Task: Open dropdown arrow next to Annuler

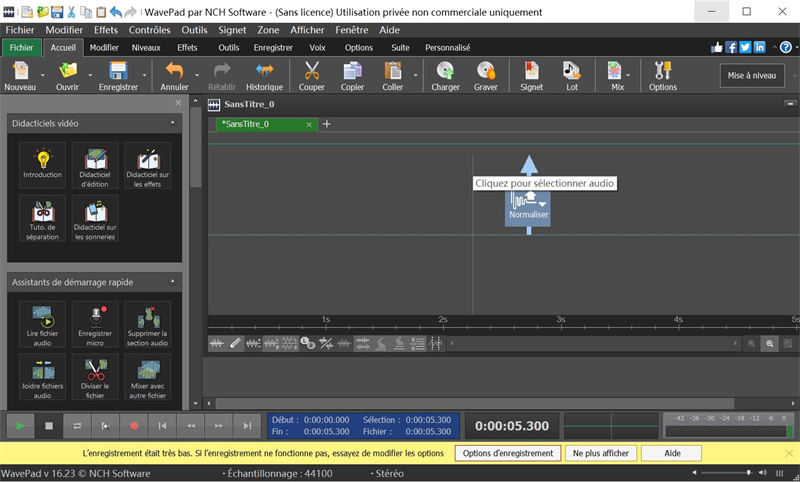Action: point(197,75)
